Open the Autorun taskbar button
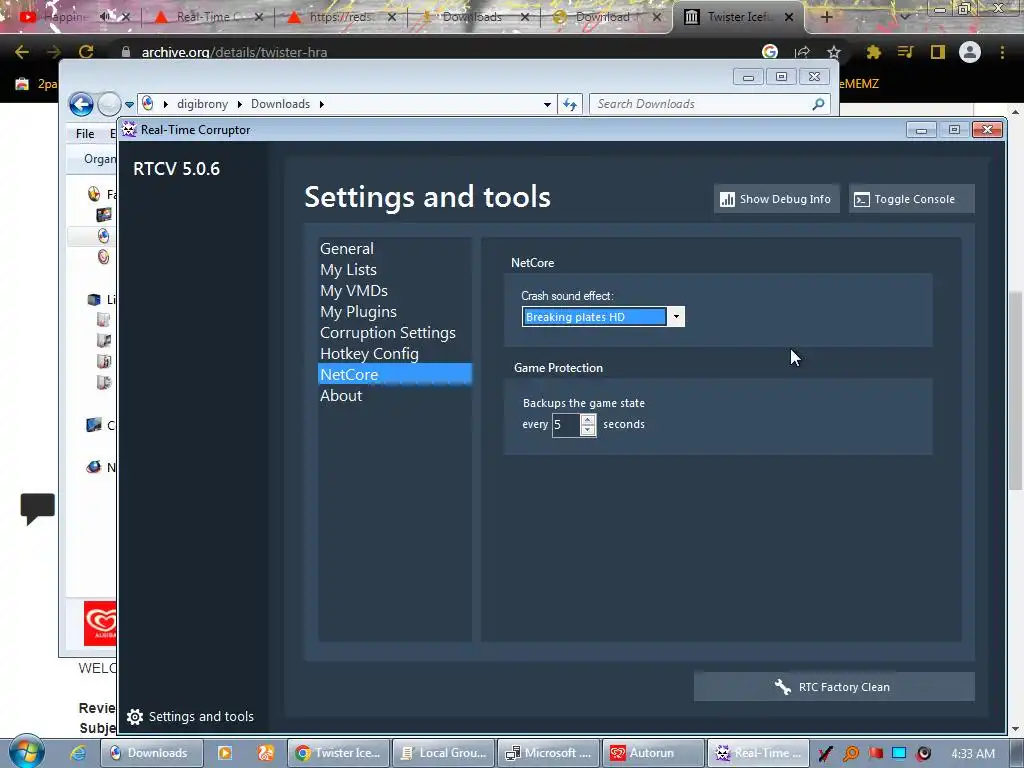The image size is (1024, 768). click(x=654, y=753)
